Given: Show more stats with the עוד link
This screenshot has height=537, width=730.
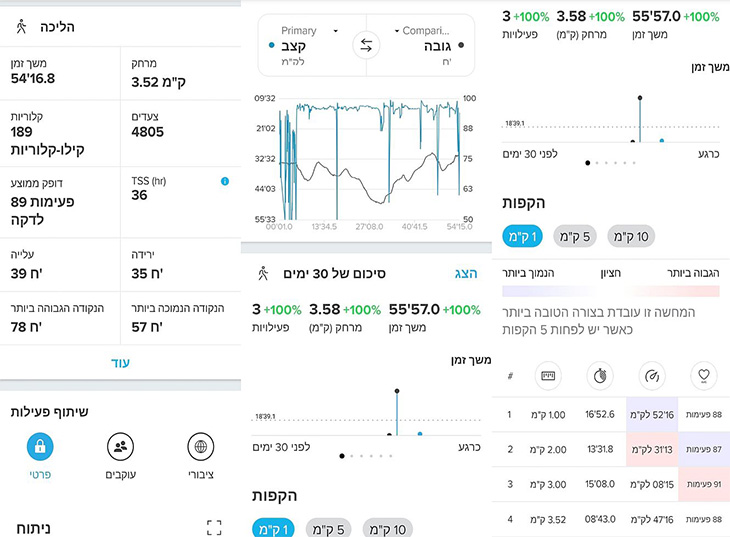Looking at the screenshot, I should pos(120,363).
